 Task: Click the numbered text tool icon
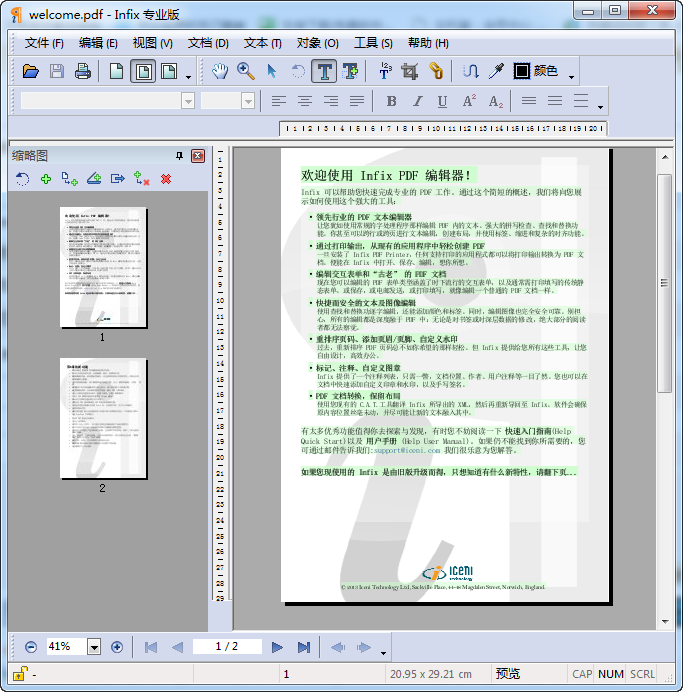click(x=385, y=71)
